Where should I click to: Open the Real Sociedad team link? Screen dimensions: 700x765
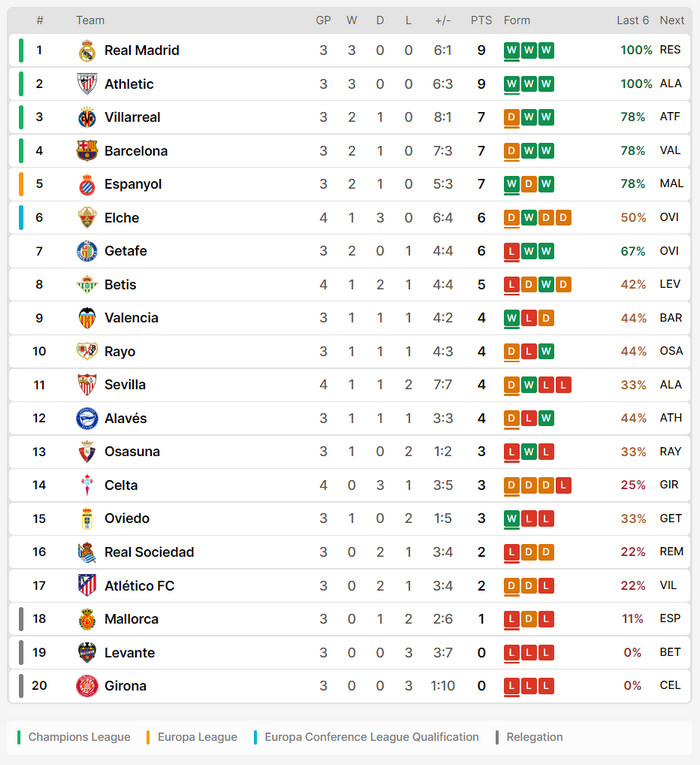pyautogui.click(x=149, y=552)
